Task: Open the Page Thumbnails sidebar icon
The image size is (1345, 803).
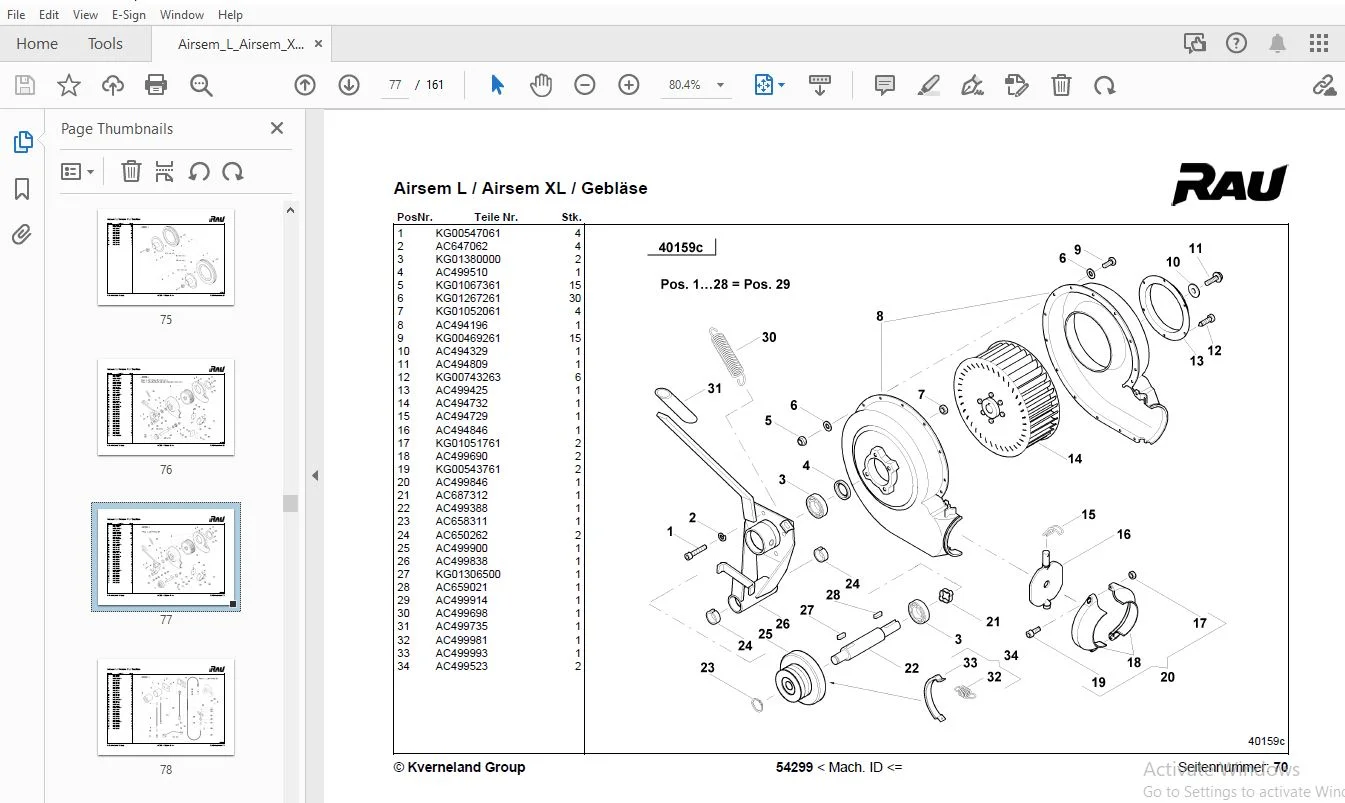Action: 23,142
